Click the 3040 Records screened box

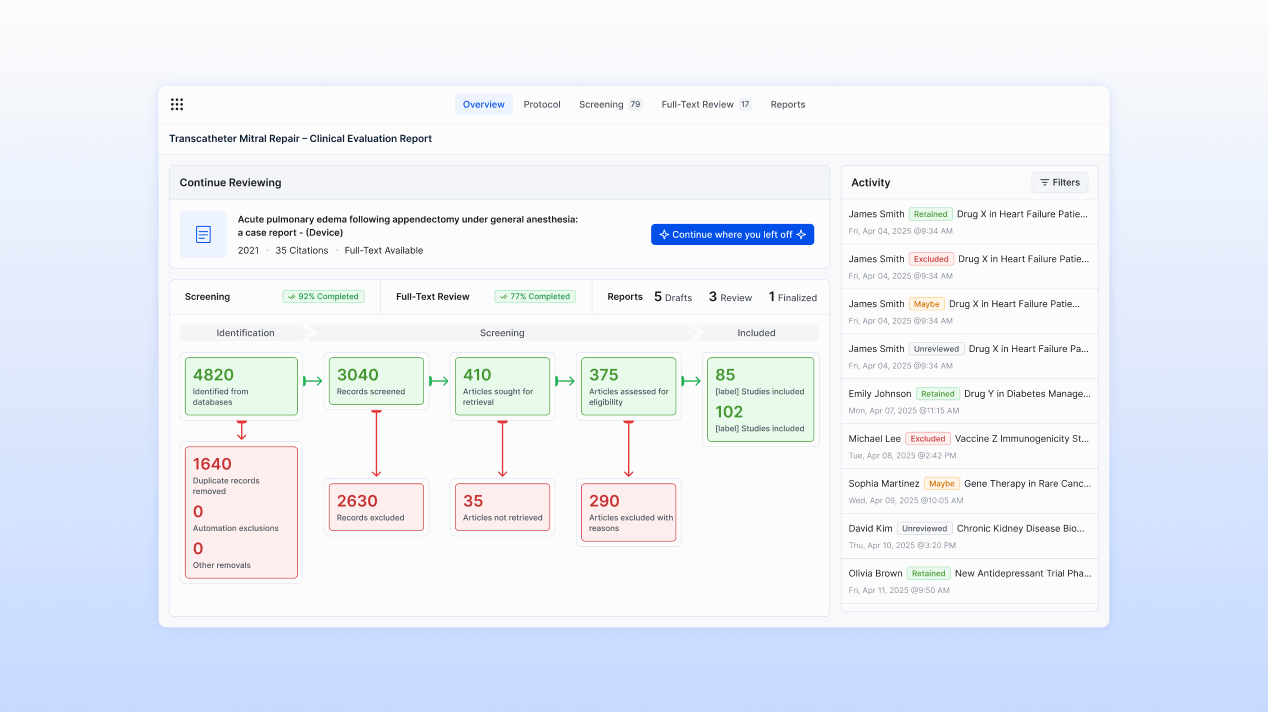(376, 381)
